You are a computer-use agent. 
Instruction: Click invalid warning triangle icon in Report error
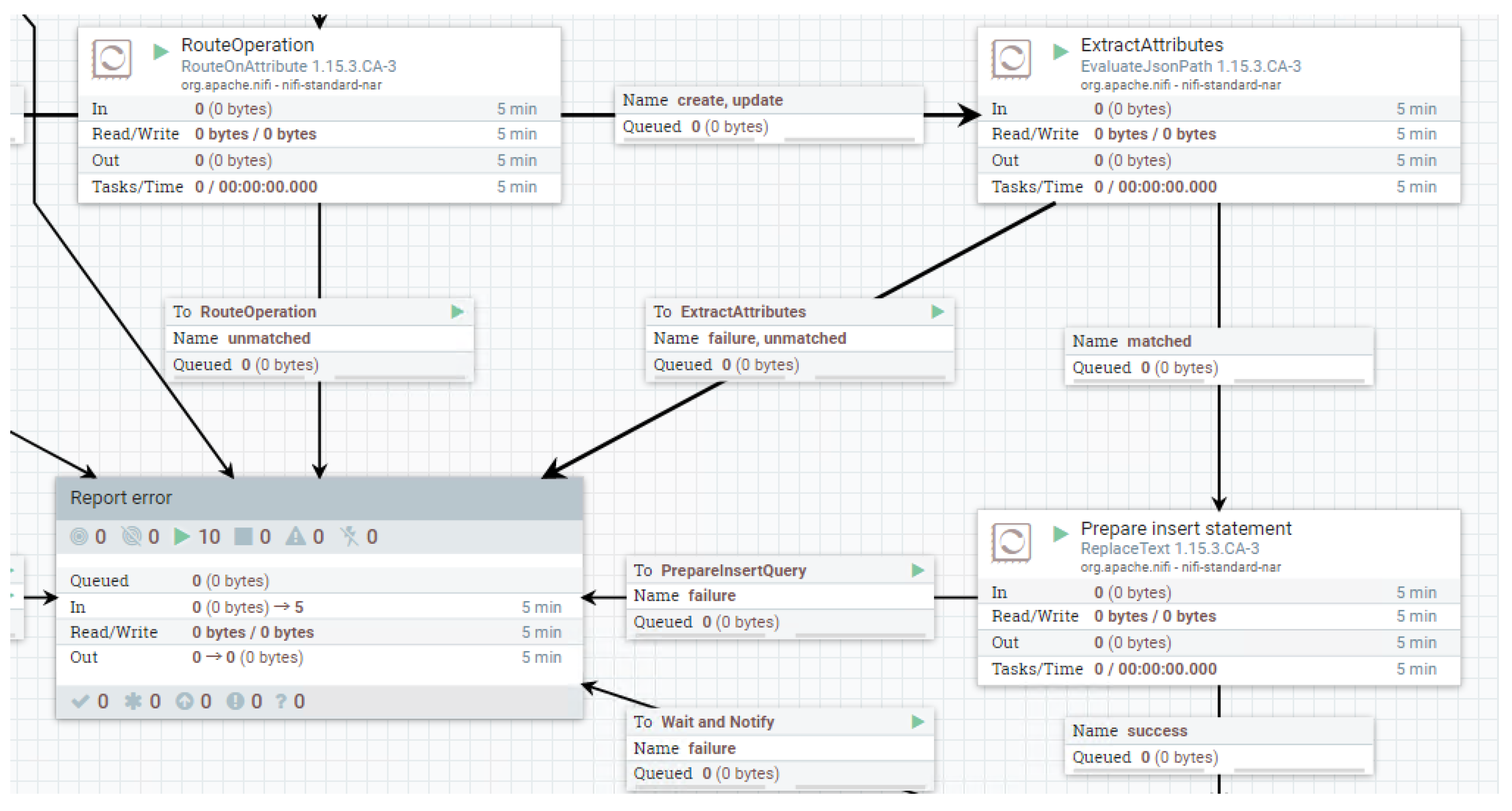pos(295,536)
